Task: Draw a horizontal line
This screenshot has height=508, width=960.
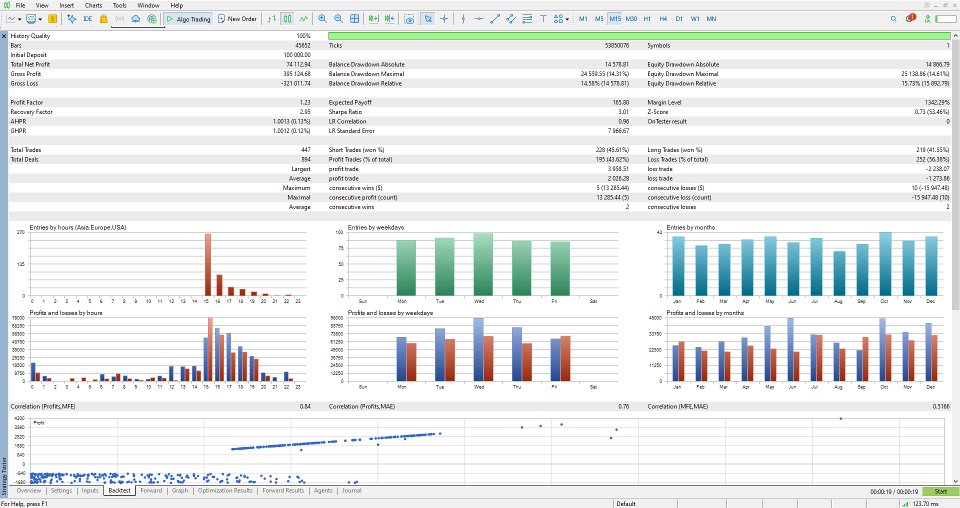Action: 479,19
